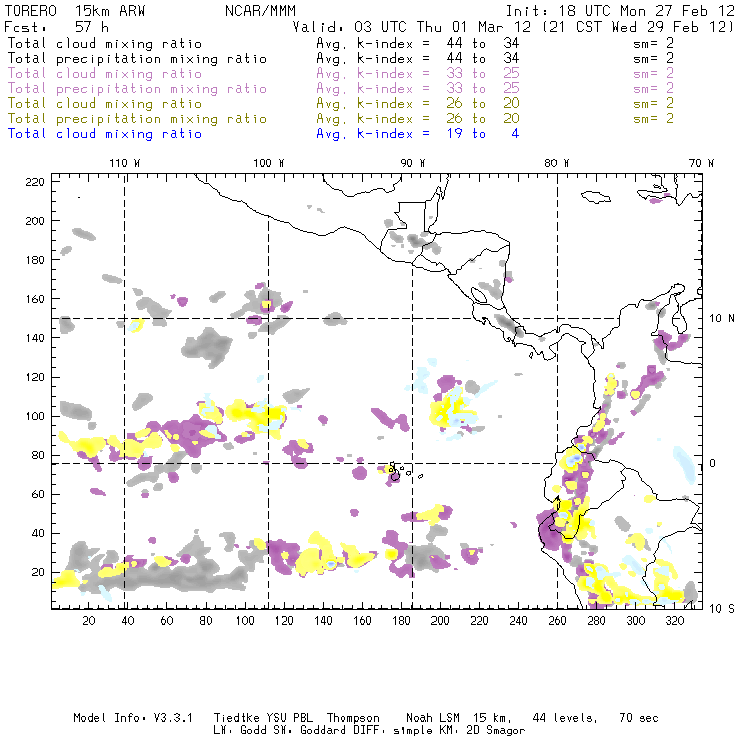Click the "80" tick on the vertical axis
This screenshot has height=740, width=740.
[38, 455]
